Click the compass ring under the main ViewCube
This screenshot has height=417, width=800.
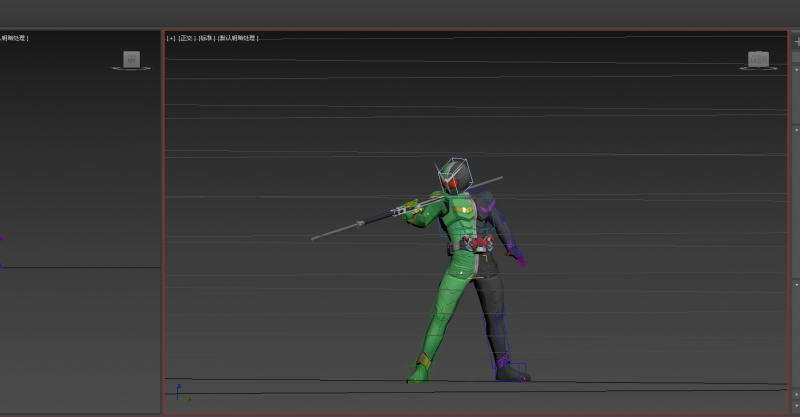click(759, 68)
